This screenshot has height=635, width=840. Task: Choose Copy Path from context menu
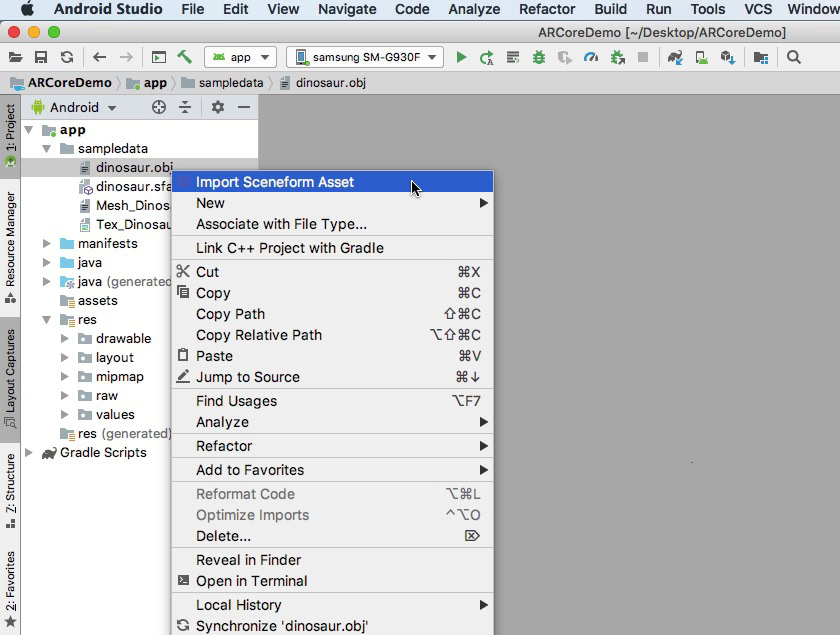click(230, 314)
